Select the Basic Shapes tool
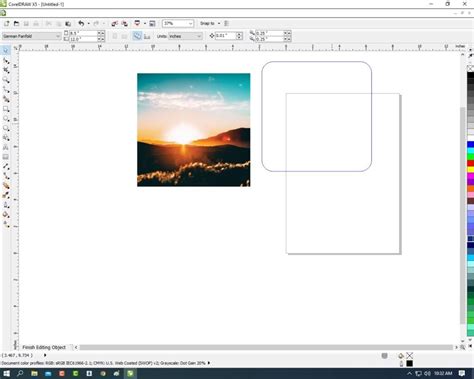This screenshot has width=474, height=379. click(6, 138)
